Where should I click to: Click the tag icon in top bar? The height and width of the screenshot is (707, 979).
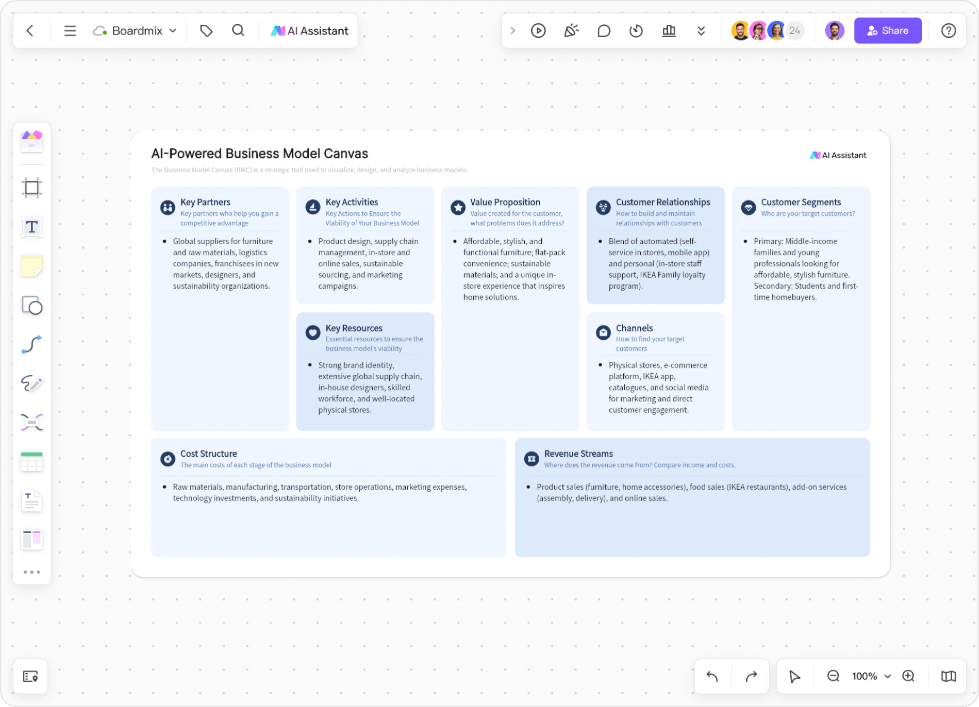point(206,31)
